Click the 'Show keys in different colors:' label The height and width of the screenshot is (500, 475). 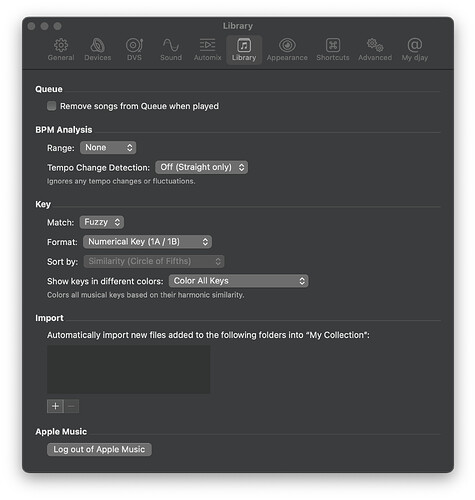105,281
